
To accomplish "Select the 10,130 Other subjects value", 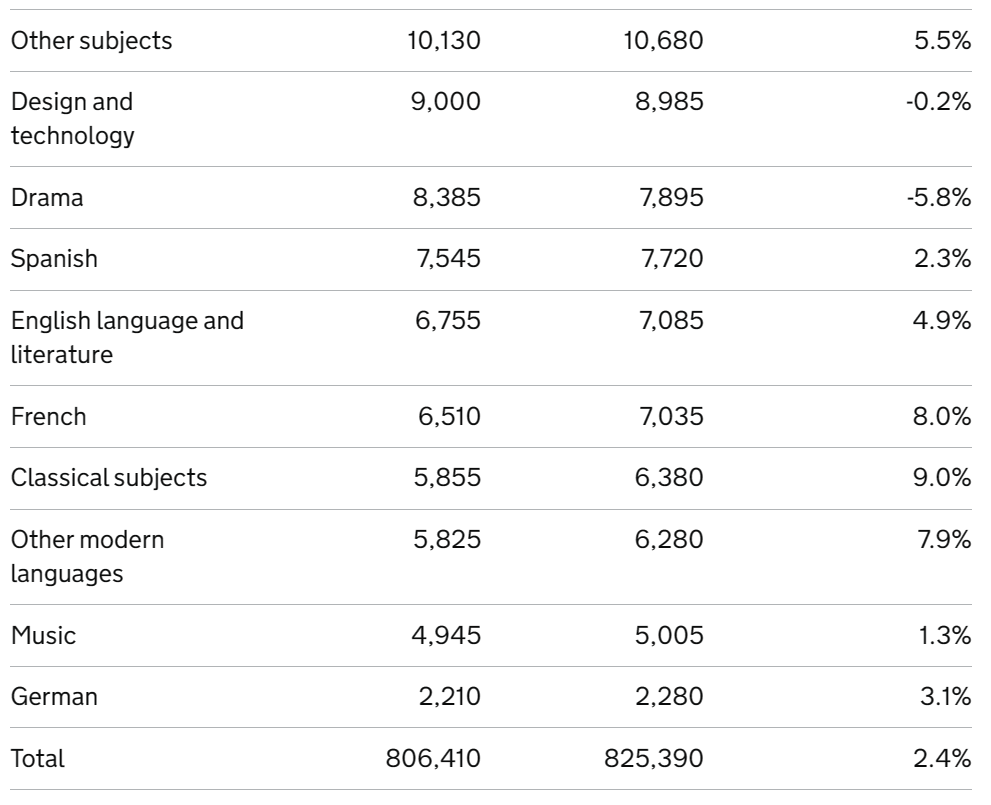I will click(447, 41).
